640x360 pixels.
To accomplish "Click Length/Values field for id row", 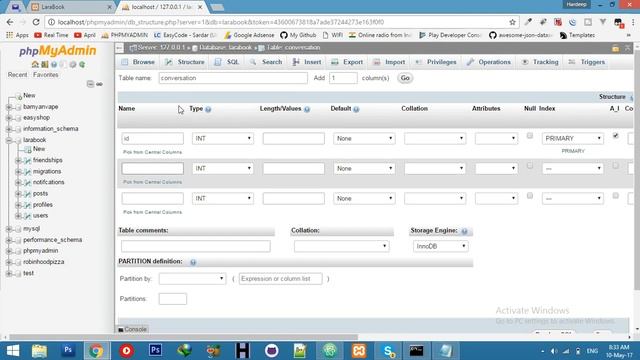I will [x=294, y=138].
